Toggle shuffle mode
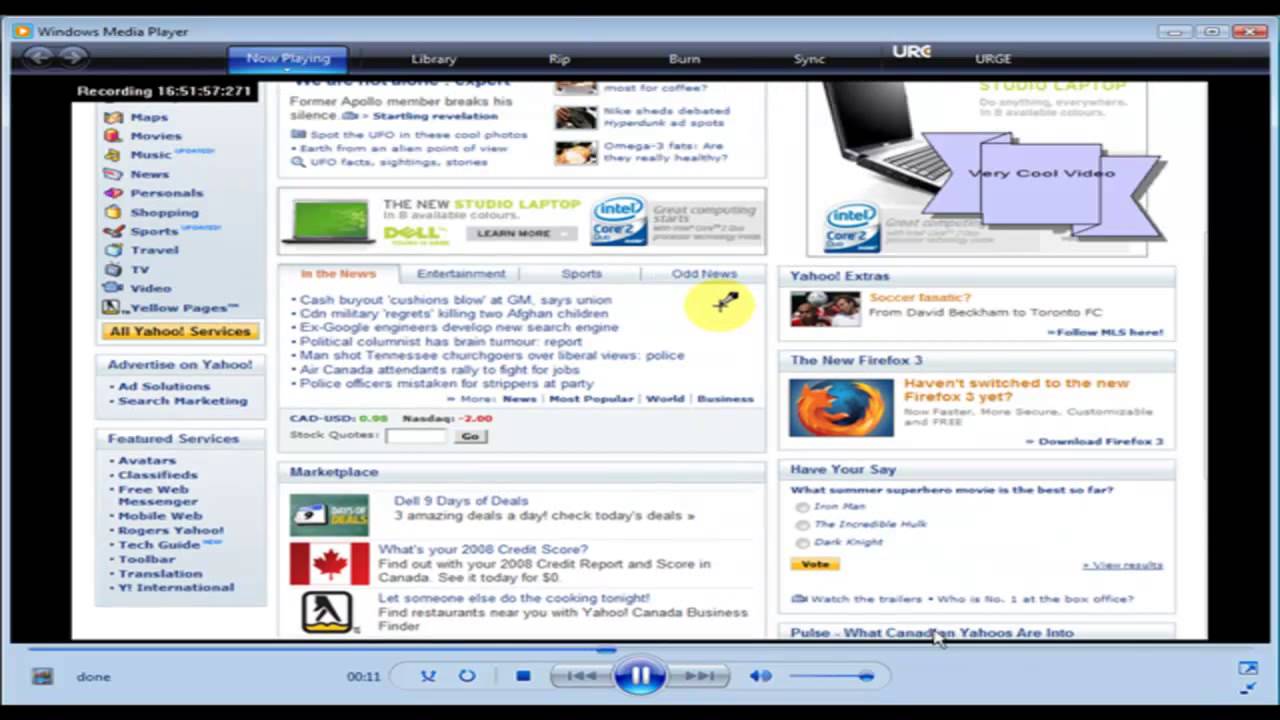Image resolution: width=1280 pixels, height=720 pixels. pyautogui.click(x=428, y=676)
